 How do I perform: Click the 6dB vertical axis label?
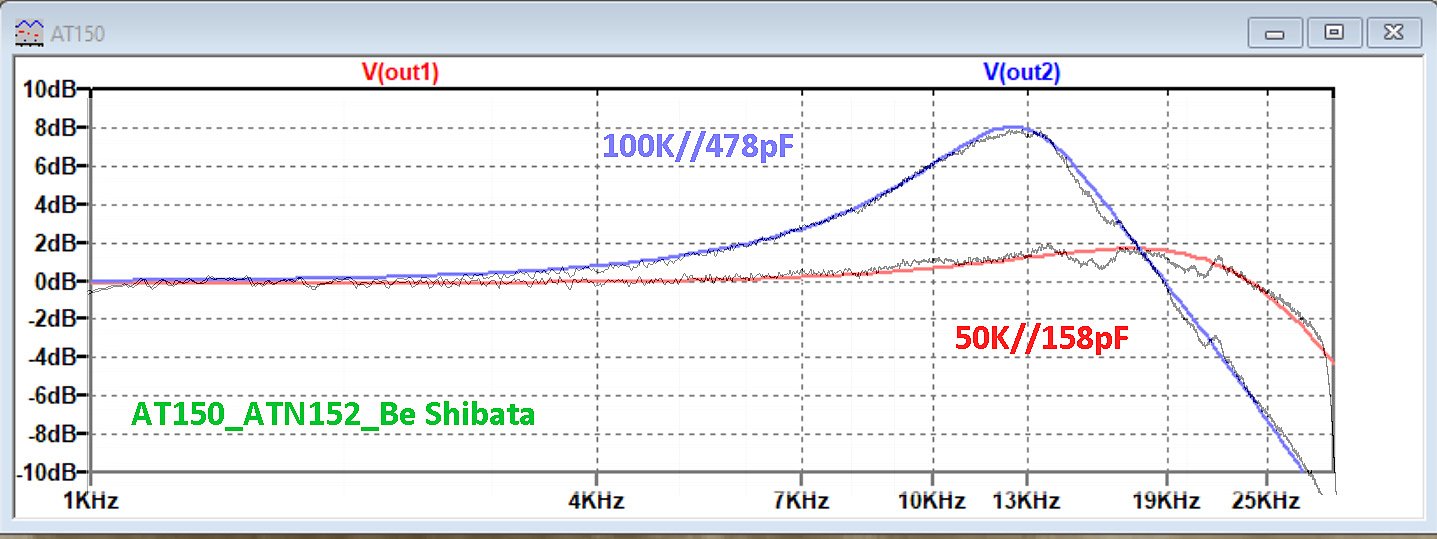click(54, 166)
